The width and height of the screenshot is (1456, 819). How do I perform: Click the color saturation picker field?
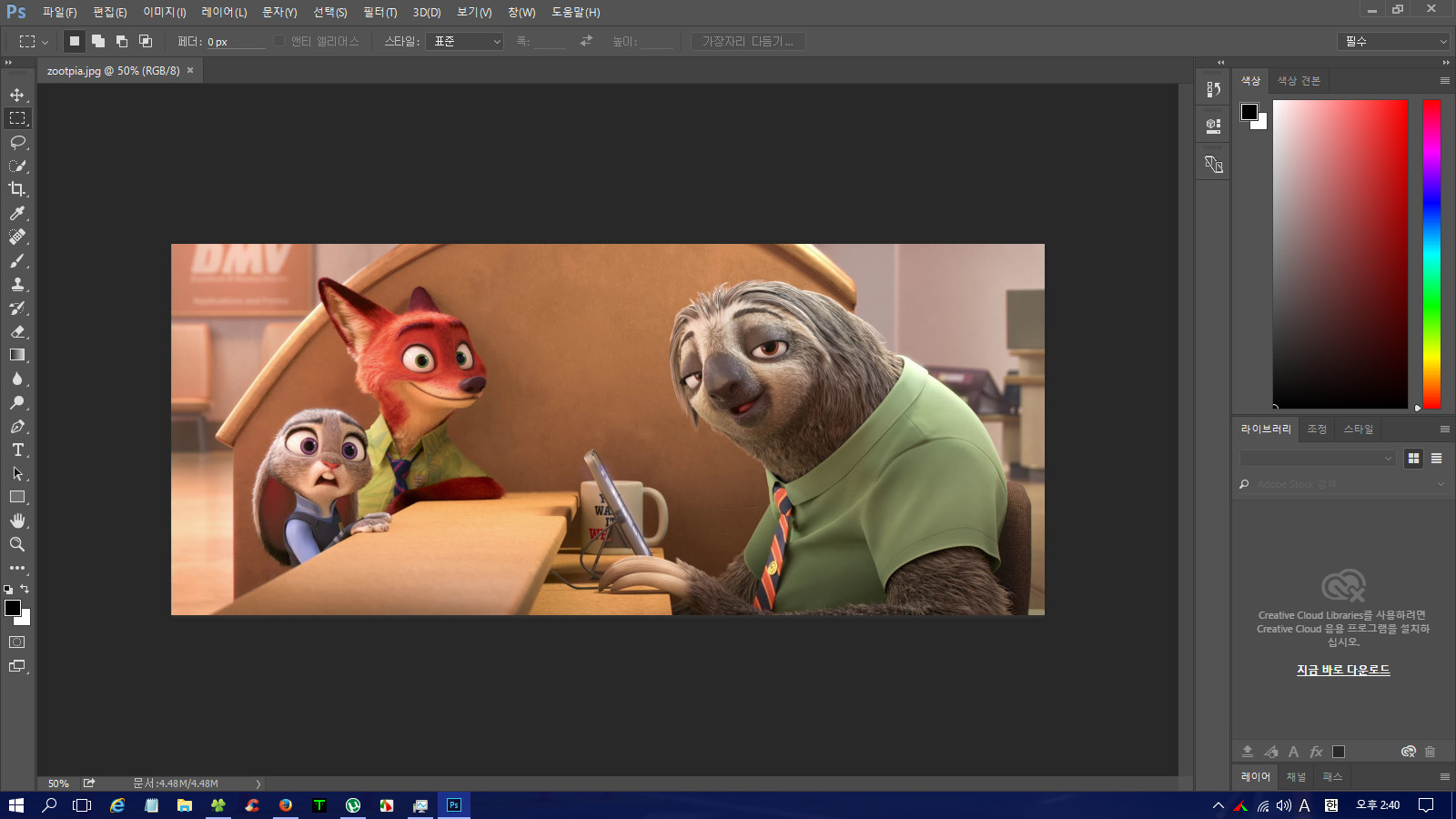pos(1340,255)
